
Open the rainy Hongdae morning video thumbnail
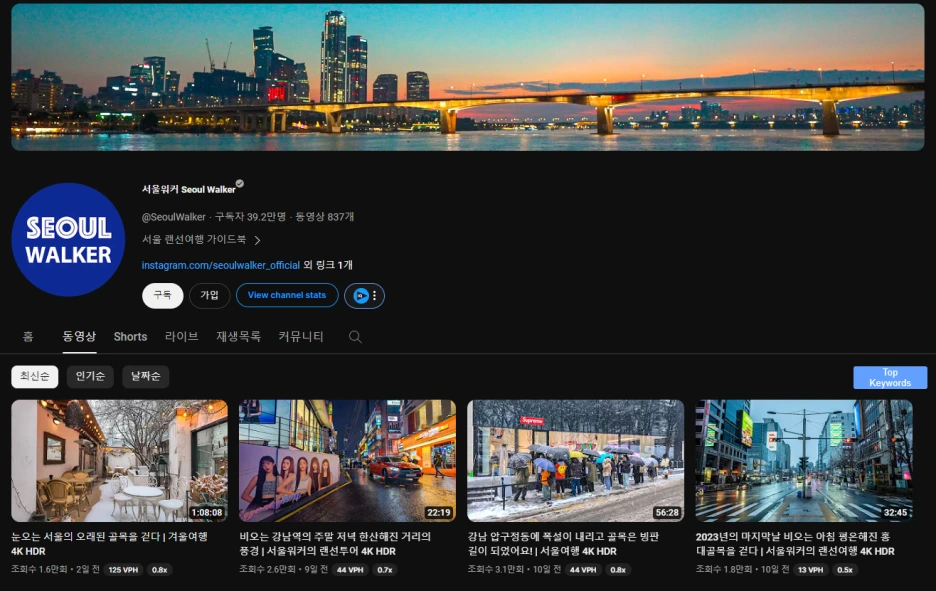[x=804, y=461]
